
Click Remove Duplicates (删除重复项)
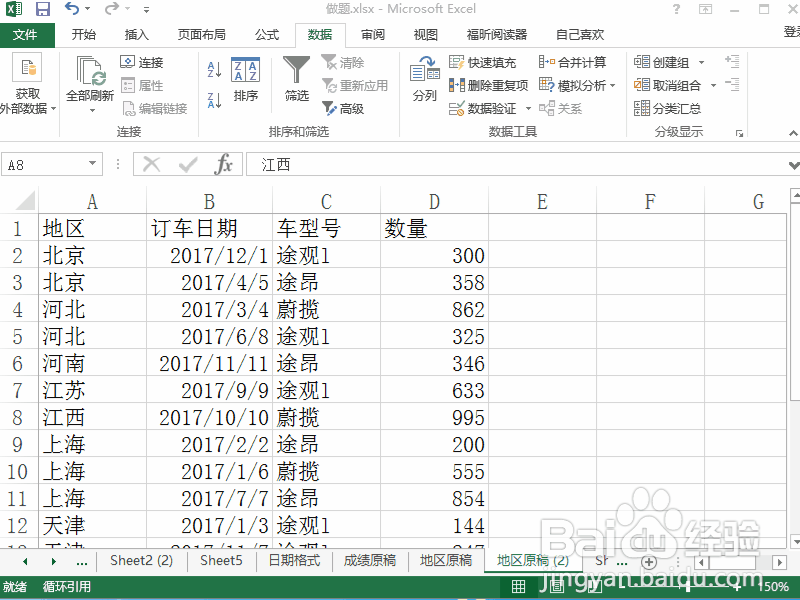pyautogui.click(x=488, y=85)
